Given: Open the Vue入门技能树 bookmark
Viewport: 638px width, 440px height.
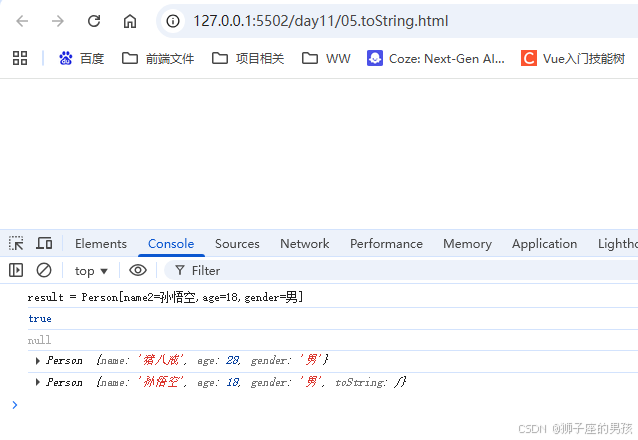Looking at the screenshot, I should click(x=573, y=59).
